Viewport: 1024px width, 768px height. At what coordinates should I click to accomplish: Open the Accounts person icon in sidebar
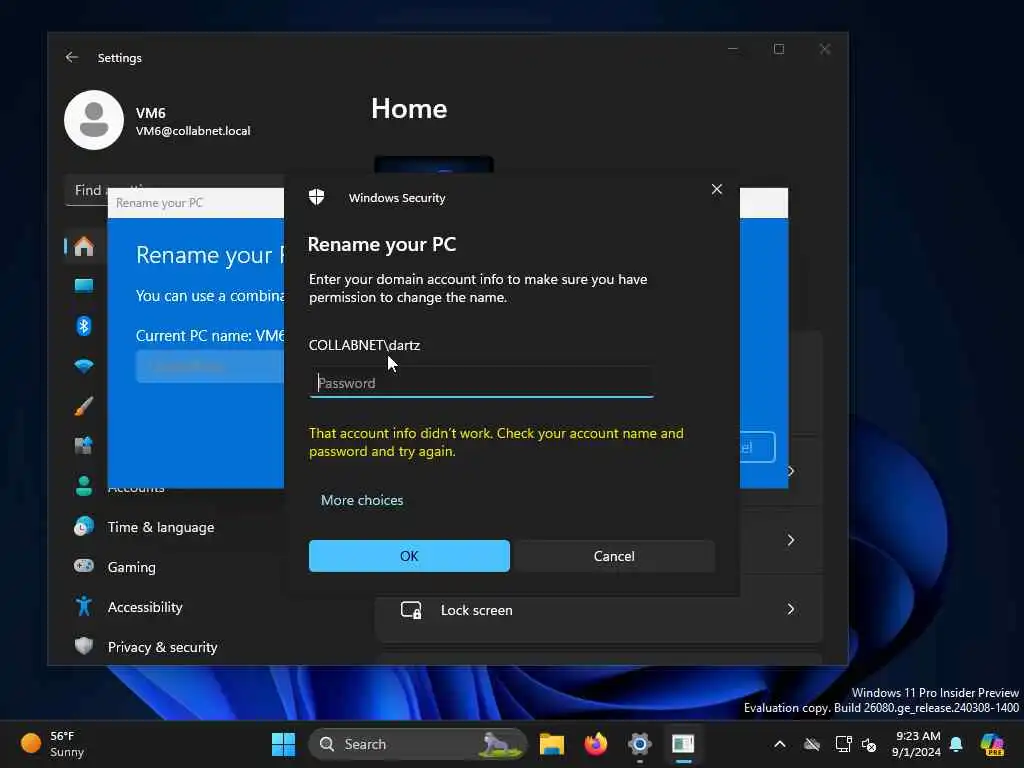[x=84, y=486]
